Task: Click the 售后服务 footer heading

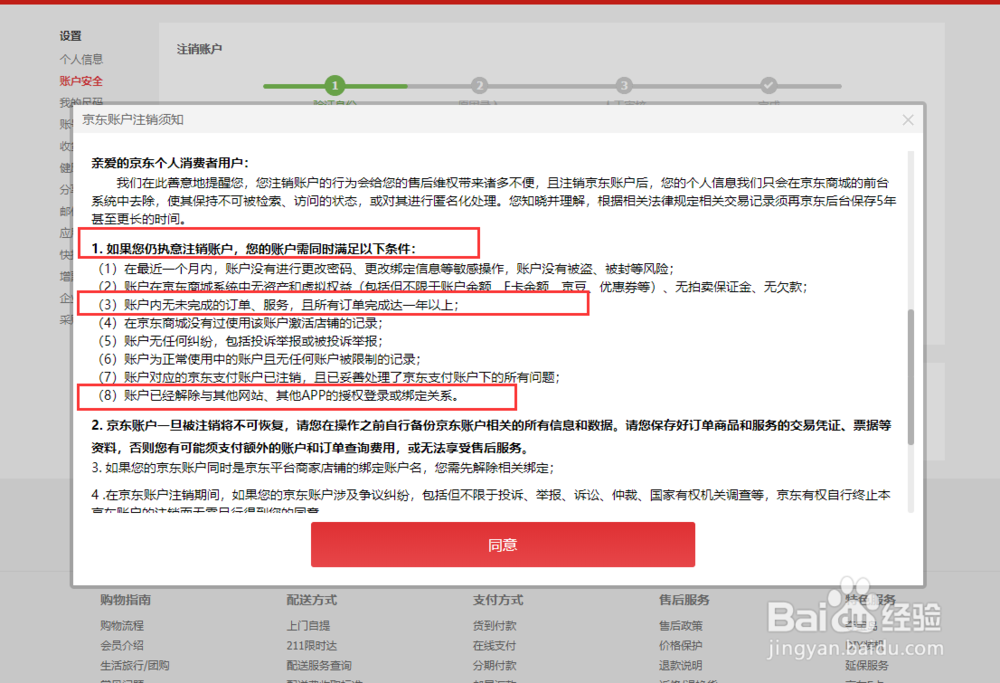Action: (x=684, y=599)
